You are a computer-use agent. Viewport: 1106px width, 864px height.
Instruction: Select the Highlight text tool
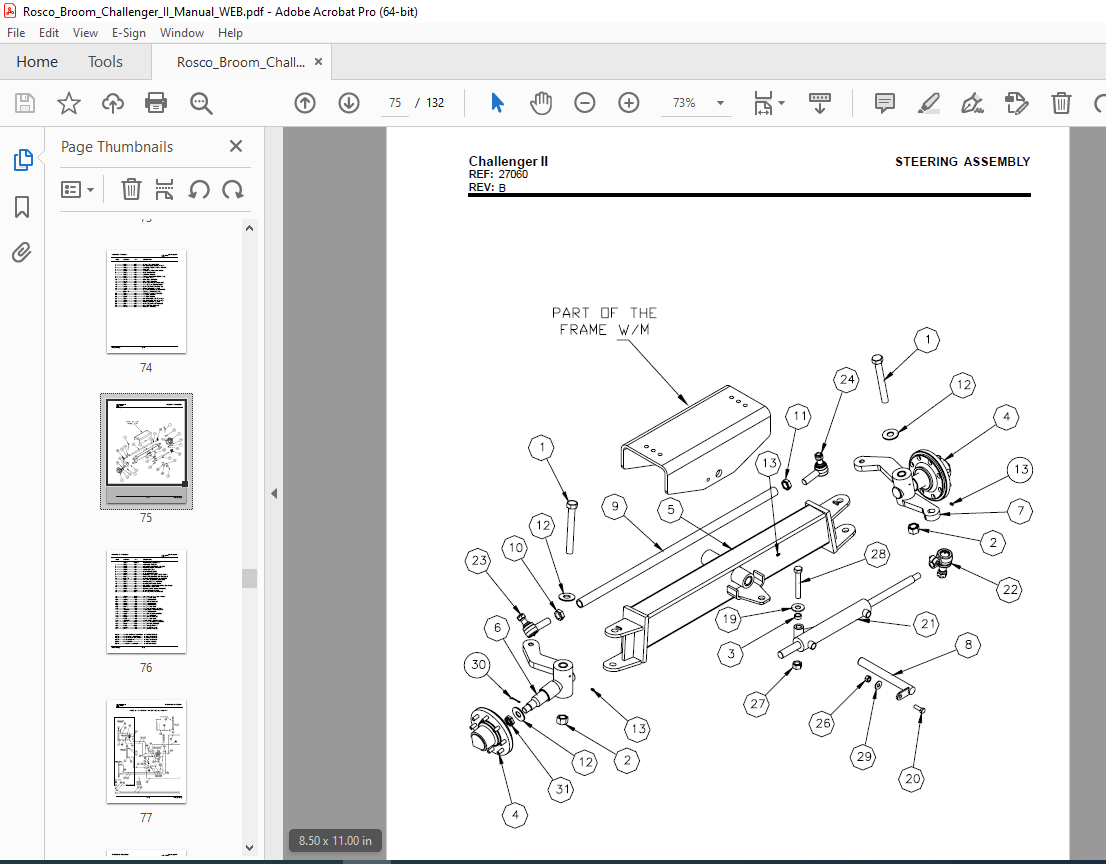928,103
